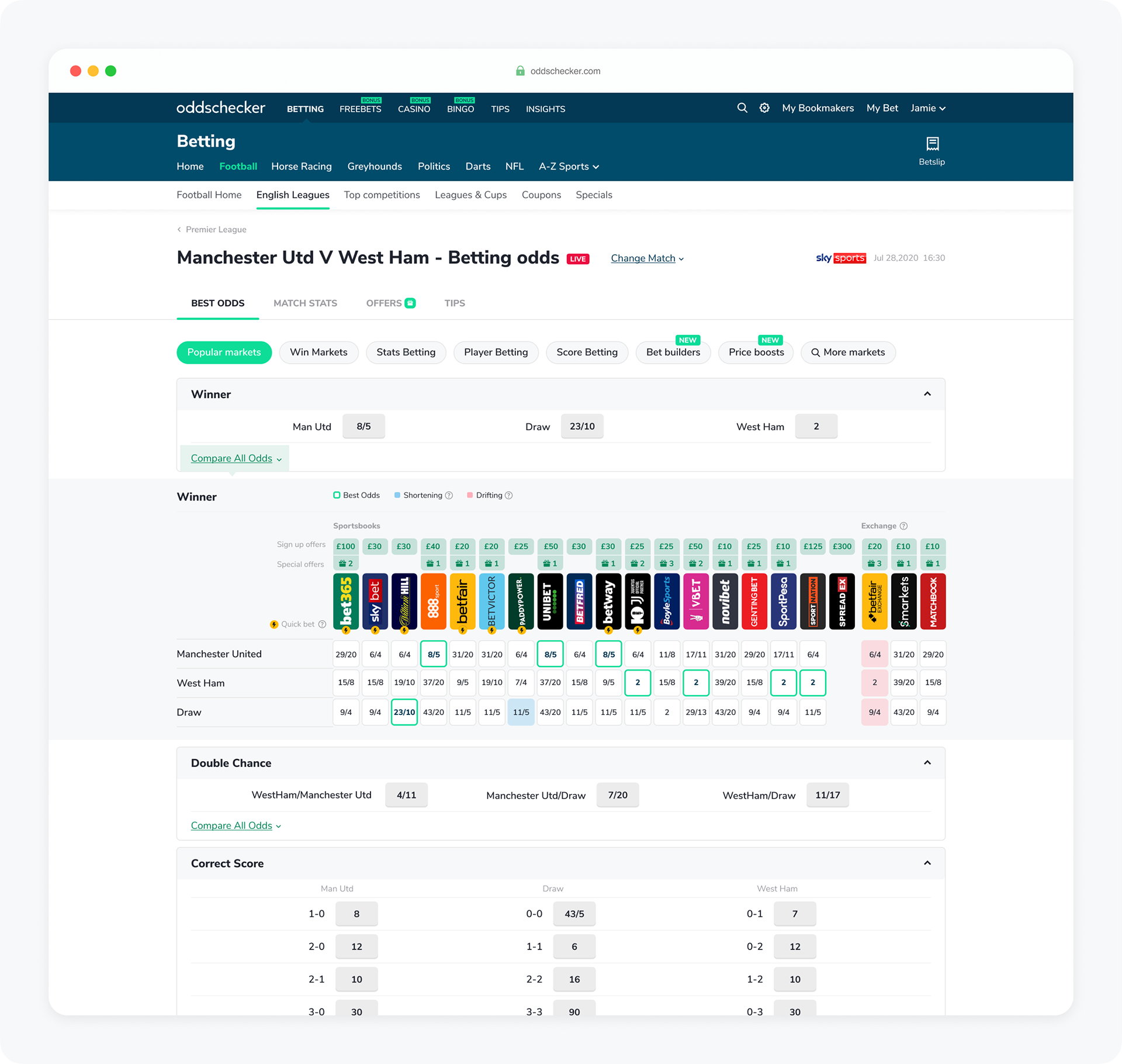Select the Betfred bookmaker logo
Screen dimensions: 1122x1064
579,601
